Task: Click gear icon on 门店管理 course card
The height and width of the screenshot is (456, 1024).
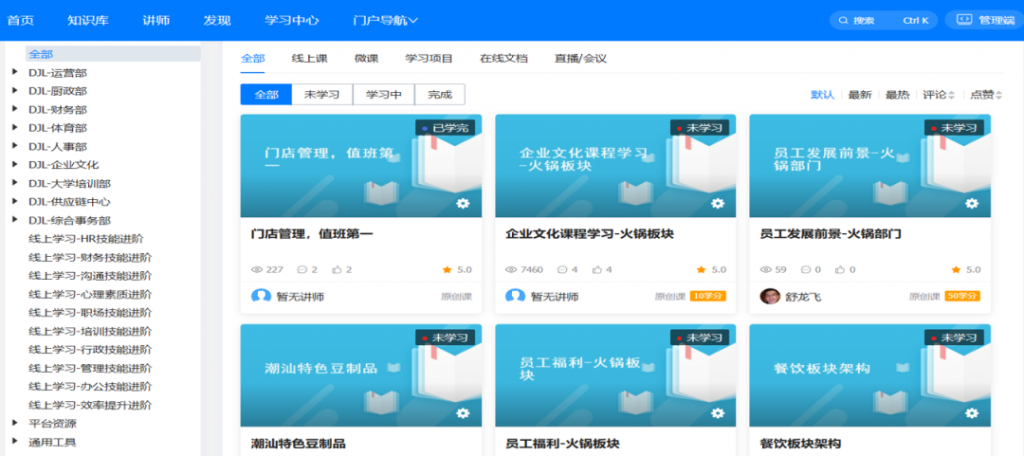Action: pos(463,203)
